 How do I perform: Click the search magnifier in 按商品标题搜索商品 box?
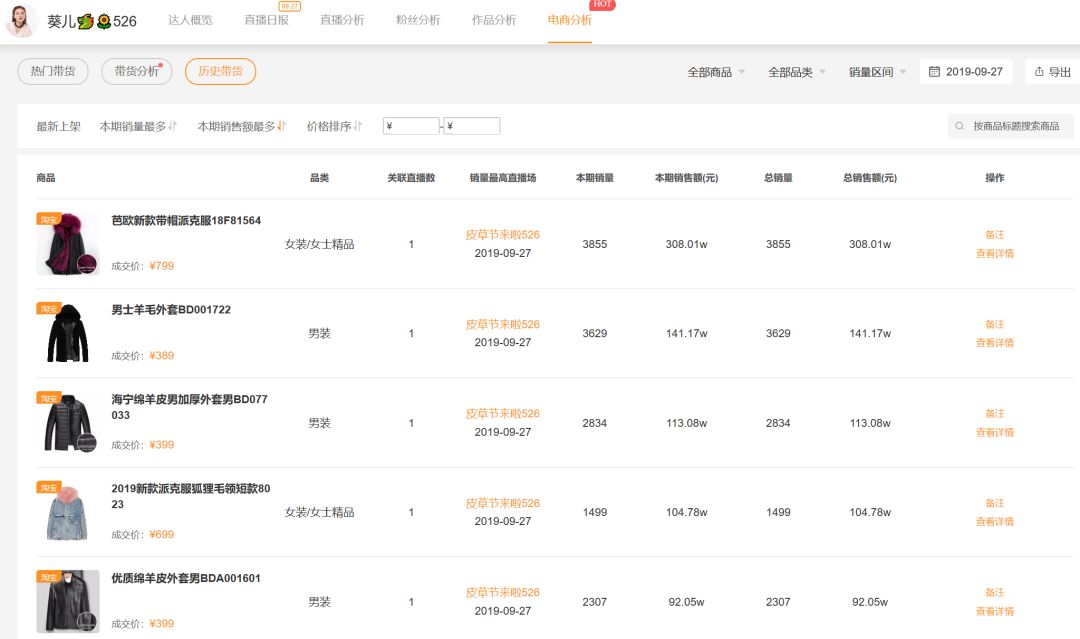pos(958,125)
